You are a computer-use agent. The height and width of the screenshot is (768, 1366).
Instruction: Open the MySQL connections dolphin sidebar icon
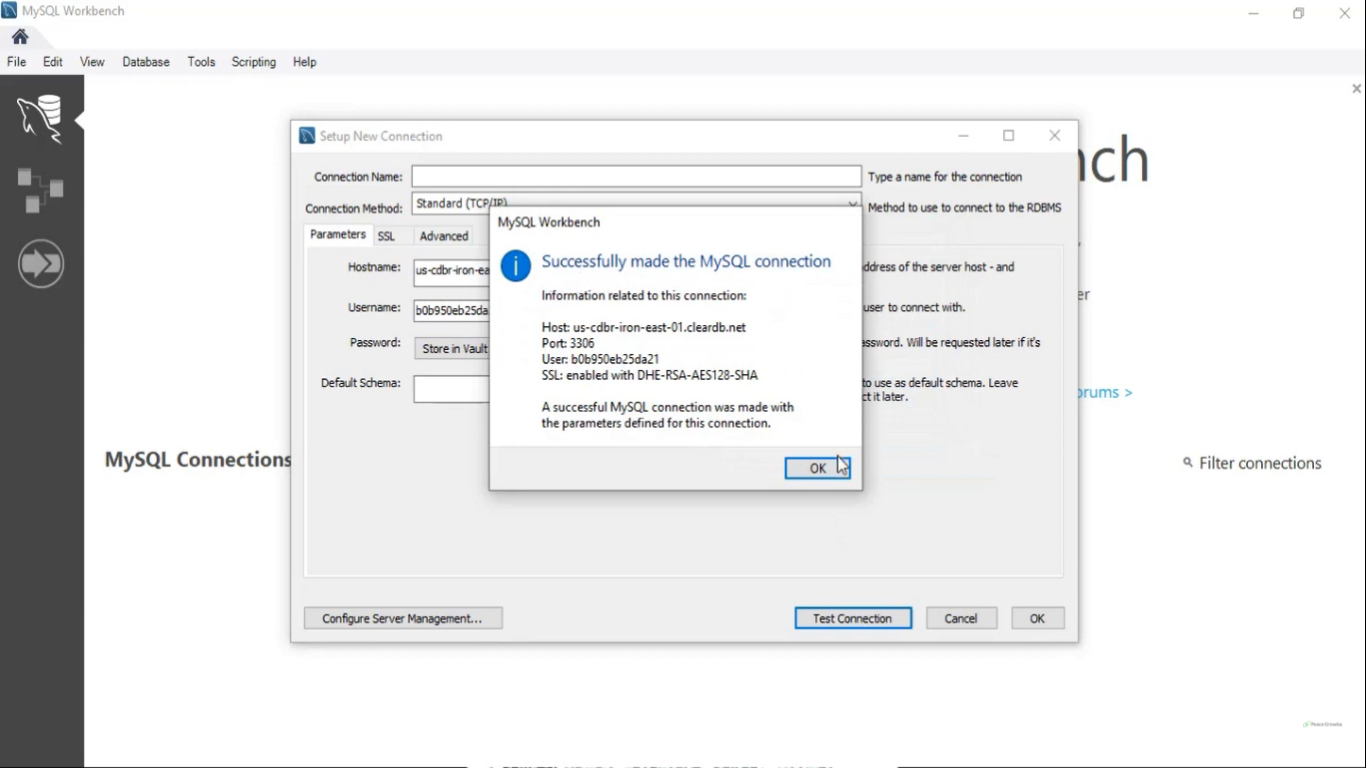coord(40,118)
